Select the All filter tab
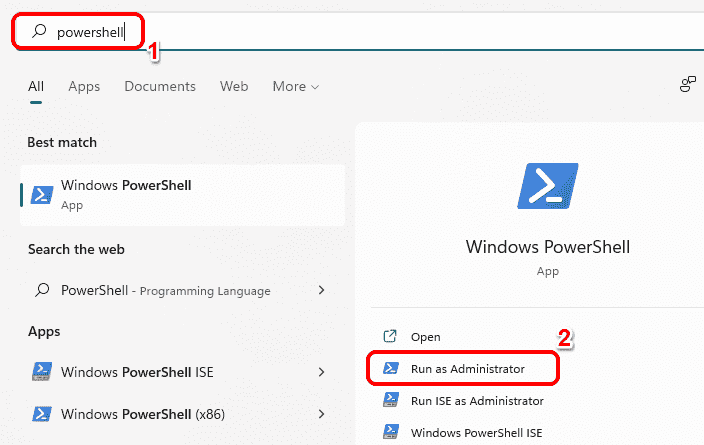 (x=36, y=87)
